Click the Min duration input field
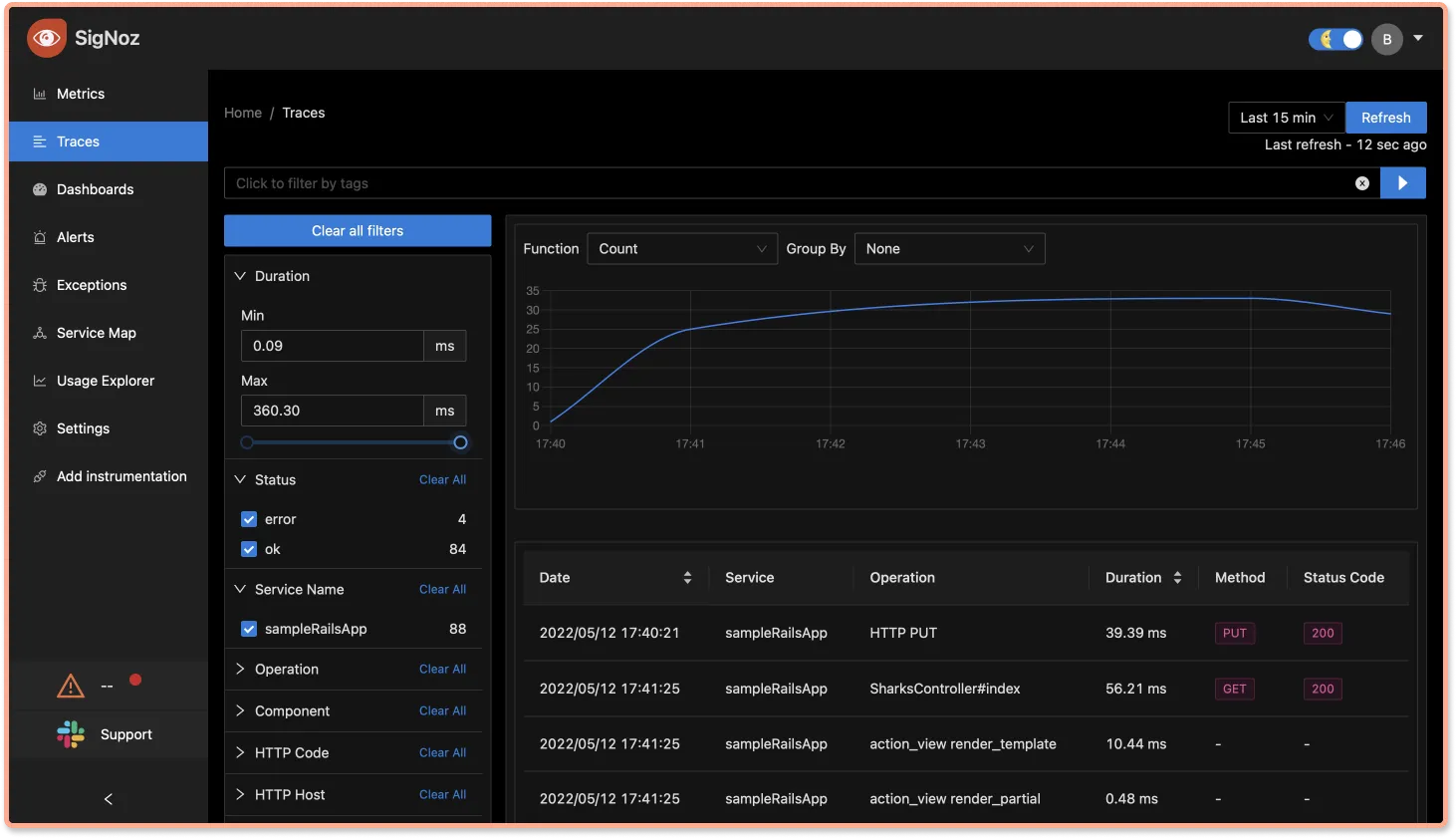 [332, 346]
